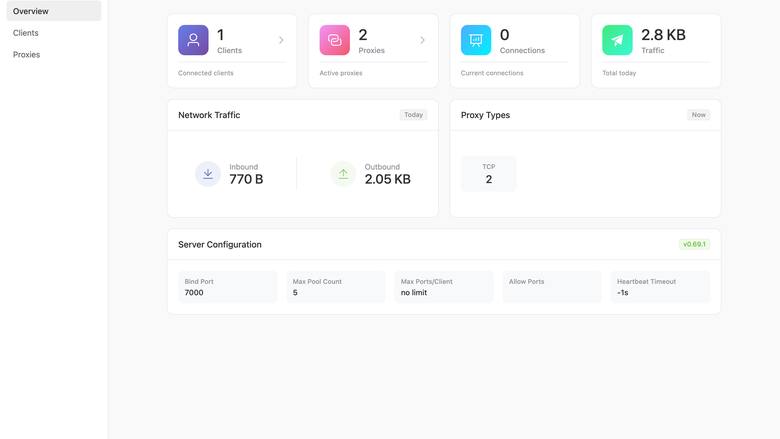Image resolution: width=780 pixels, height=439 pixels.
Task: Click the Max Ports/Client no limit tile
Action: coord(444,287)
